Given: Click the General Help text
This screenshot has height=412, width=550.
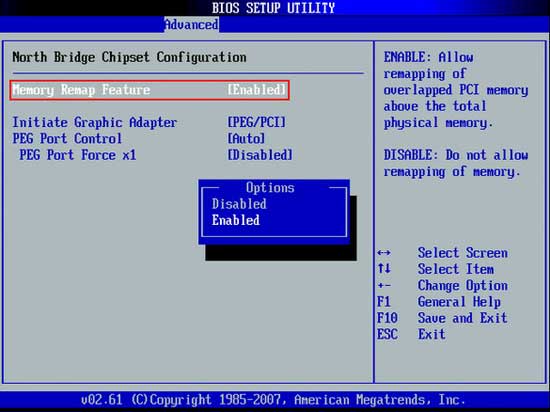Looking at the screenshot, I should [x=459, y=302].
